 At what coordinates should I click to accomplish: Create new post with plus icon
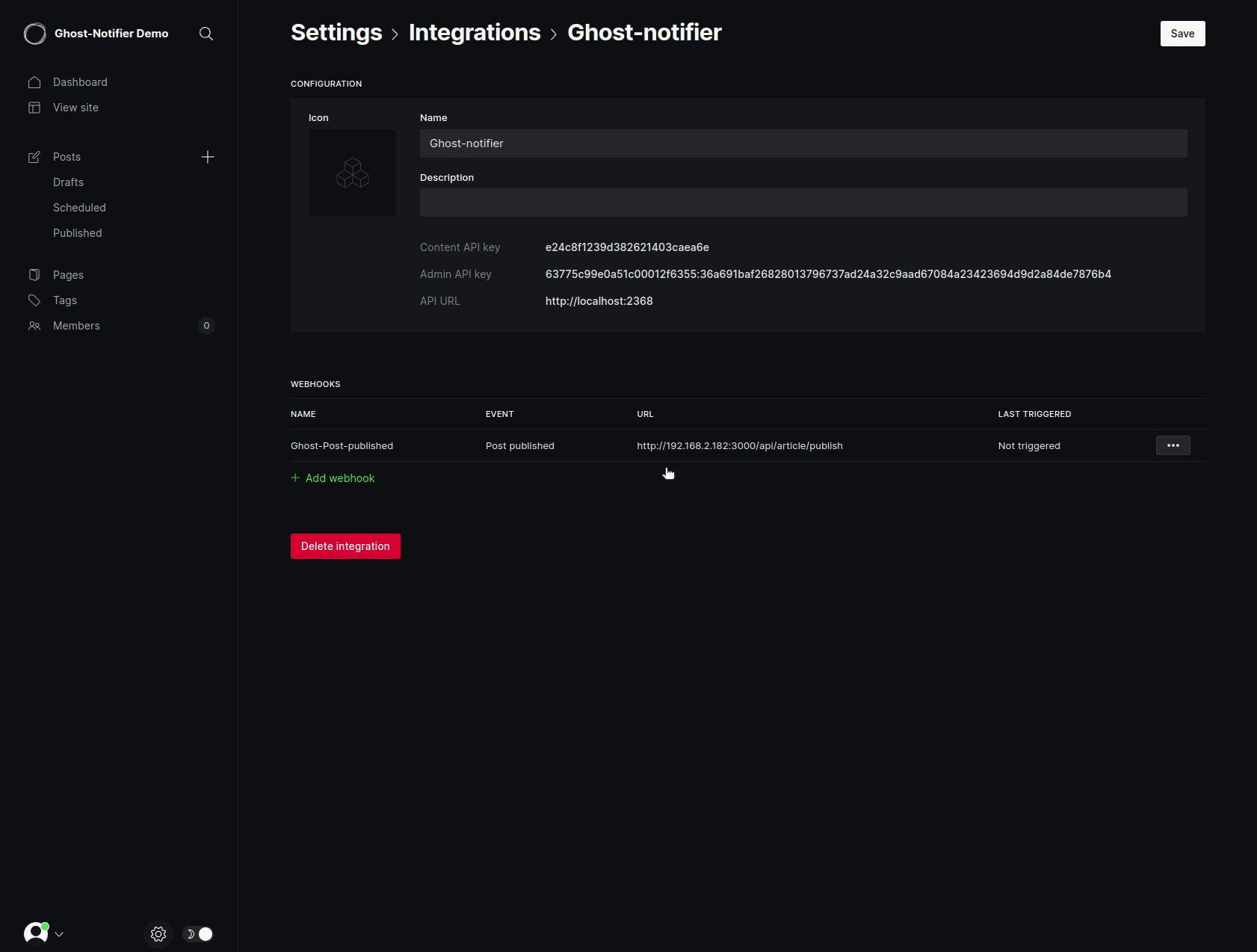pos(208,157)
